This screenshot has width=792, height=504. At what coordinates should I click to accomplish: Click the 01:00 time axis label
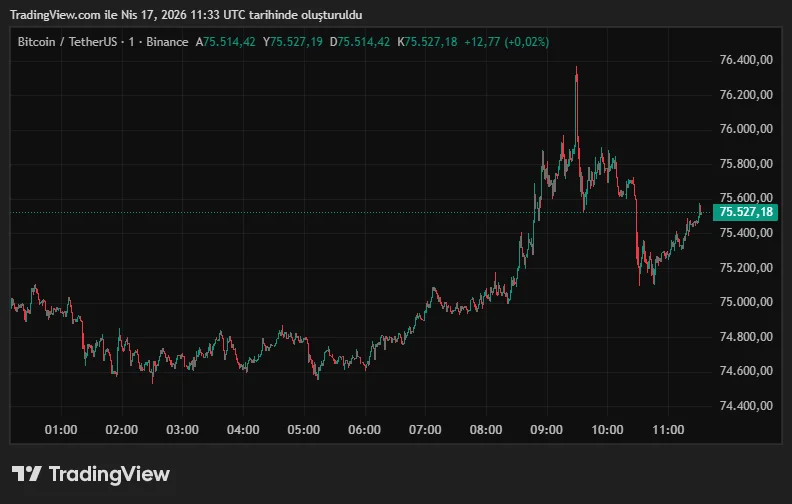tap(61, 430)
